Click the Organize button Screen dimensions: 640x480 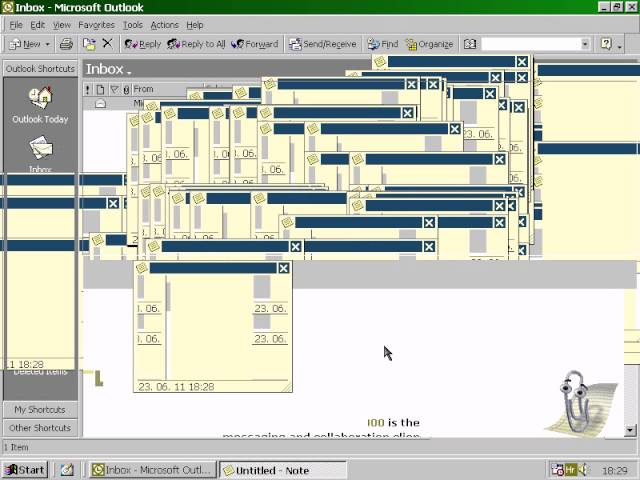click(429, 44)
